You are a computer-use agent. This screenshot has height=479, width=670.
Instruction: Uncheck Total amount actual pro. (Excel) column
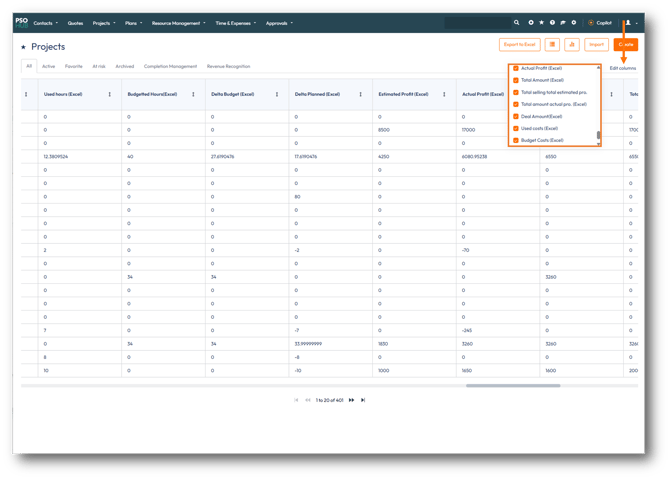click(516, 104)
